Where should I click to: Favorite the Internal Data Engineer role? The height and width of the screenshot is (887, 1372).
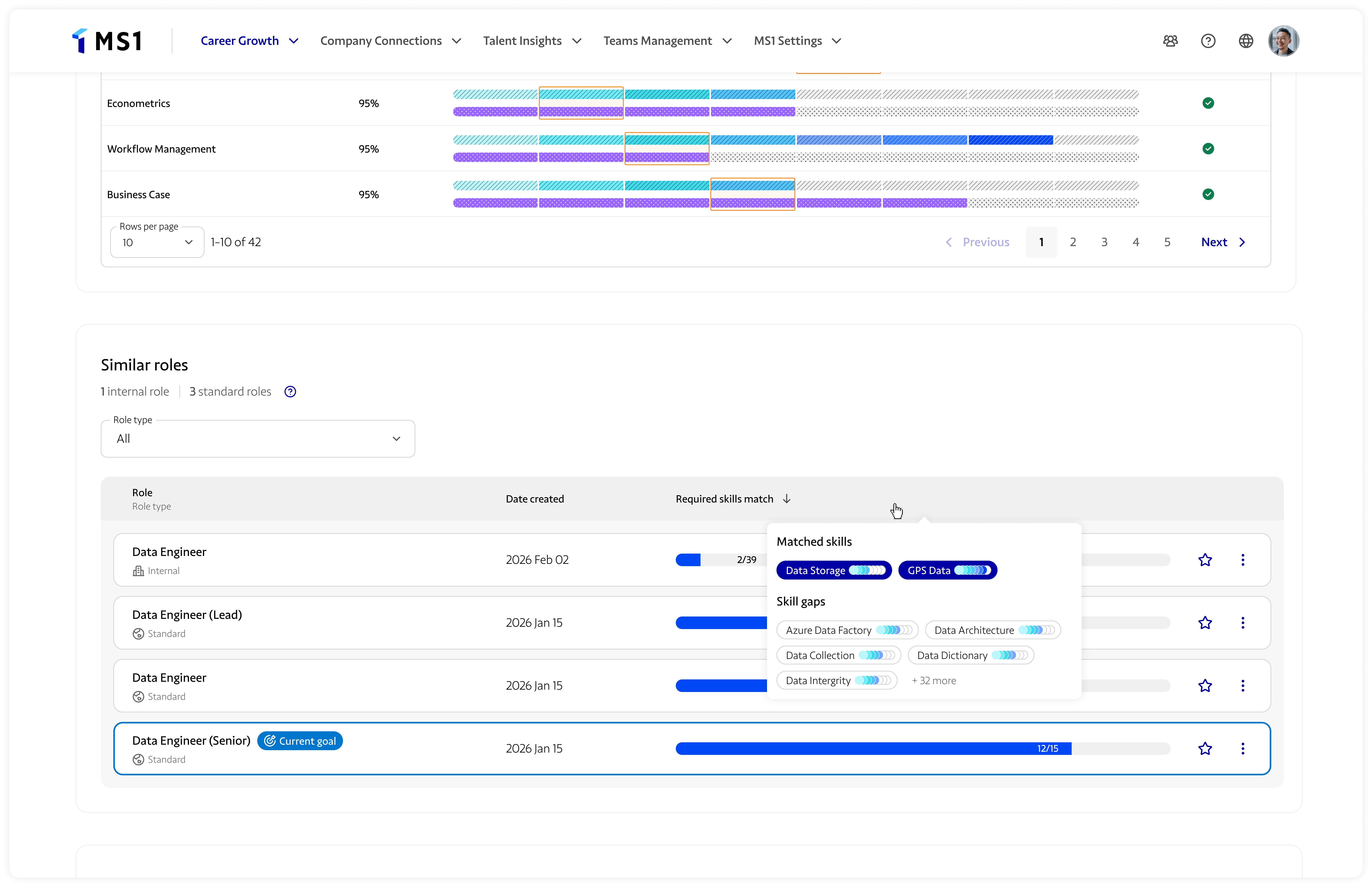tap(1205, 560)
